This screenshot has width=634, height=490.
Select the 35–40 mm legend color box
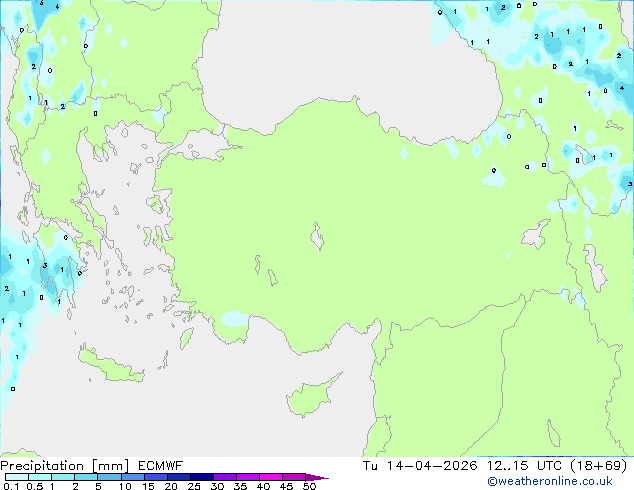pyautogui.click(x=247, y=477)
